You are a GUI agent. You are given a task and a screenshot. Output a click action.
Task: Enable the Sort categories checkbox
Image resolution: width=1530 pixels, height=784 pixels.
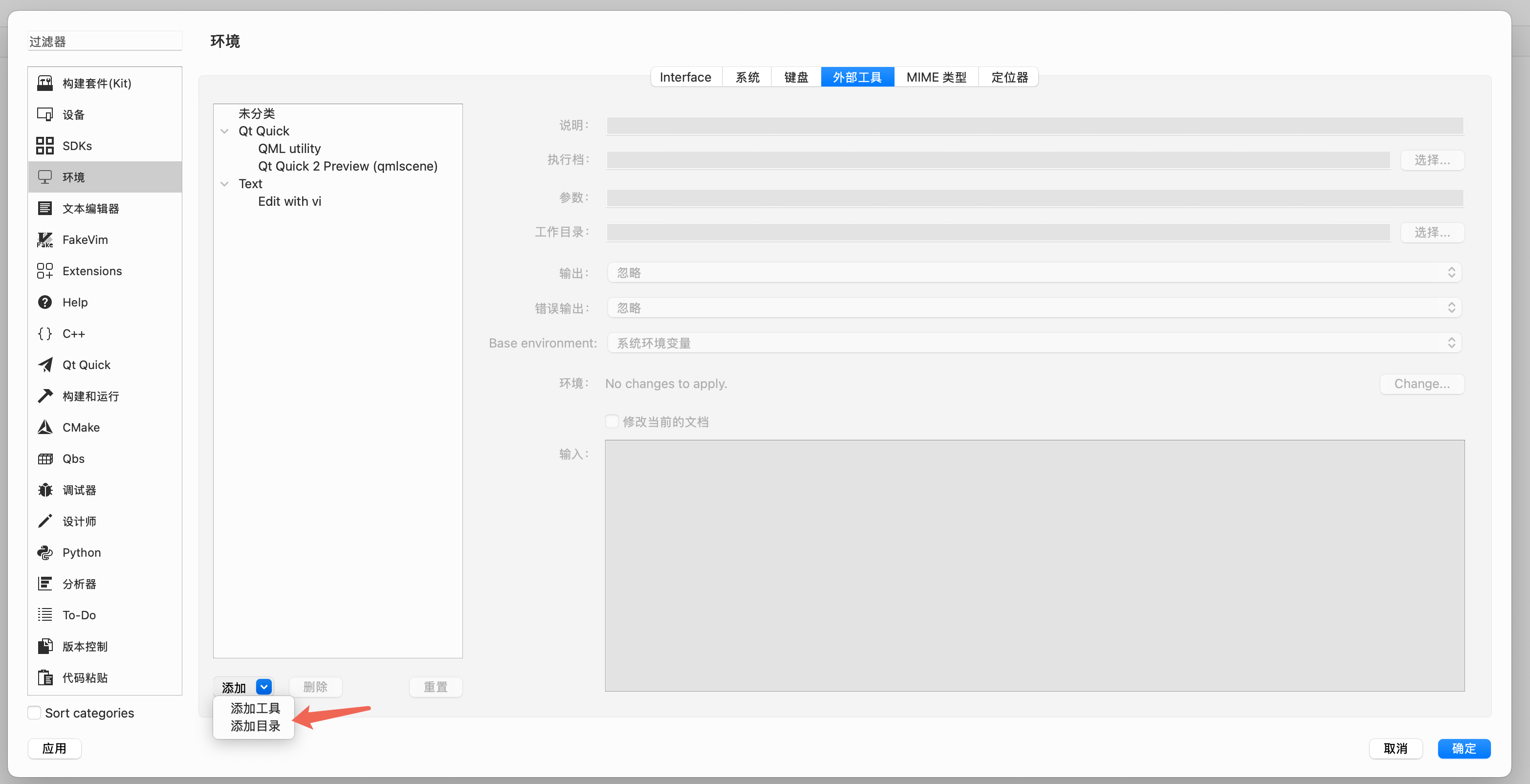pyautogui.click(x=34, y=713)
